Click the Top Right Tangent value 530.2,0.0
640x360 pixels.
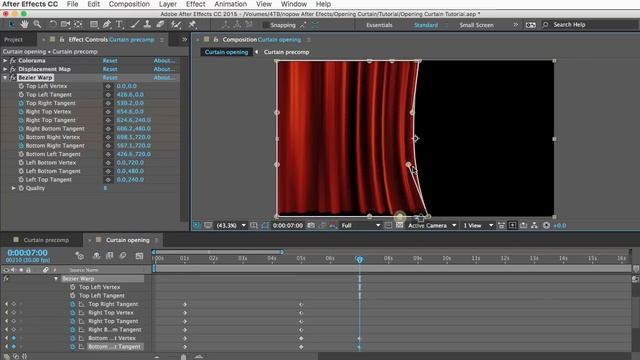(x=130, y=103)
